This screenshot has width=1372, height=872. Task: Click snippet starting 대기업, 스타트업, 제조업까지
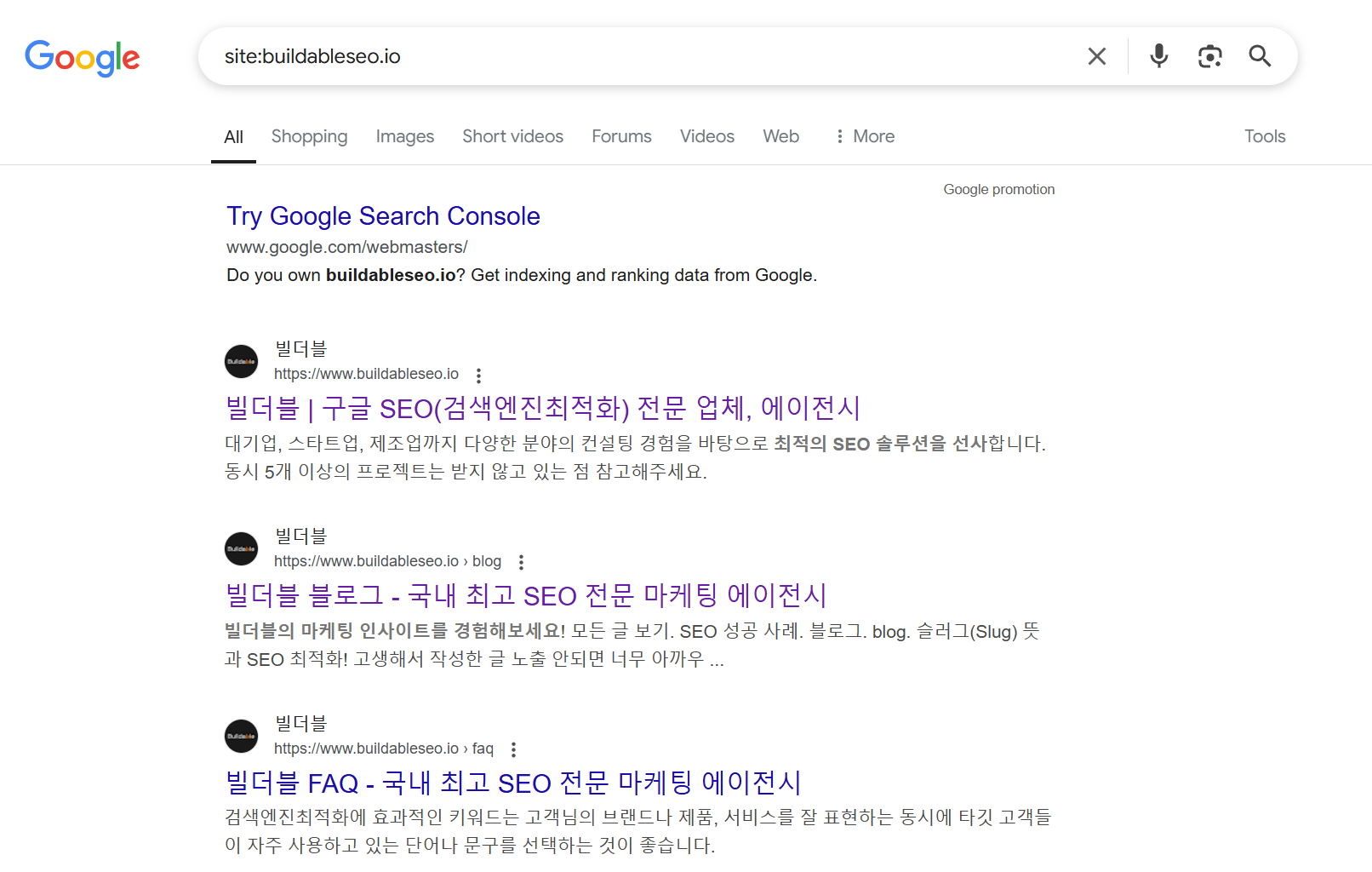635,457
